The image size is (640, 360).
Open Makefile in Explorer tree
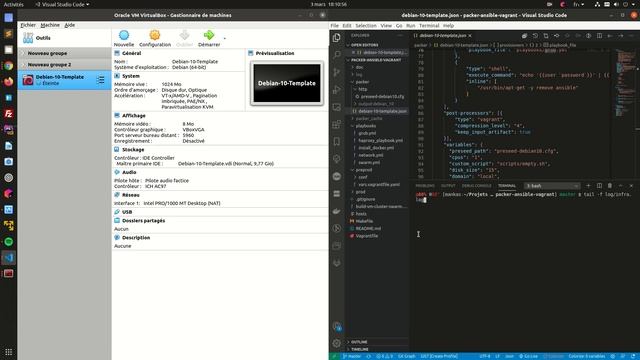coord(364,221)
